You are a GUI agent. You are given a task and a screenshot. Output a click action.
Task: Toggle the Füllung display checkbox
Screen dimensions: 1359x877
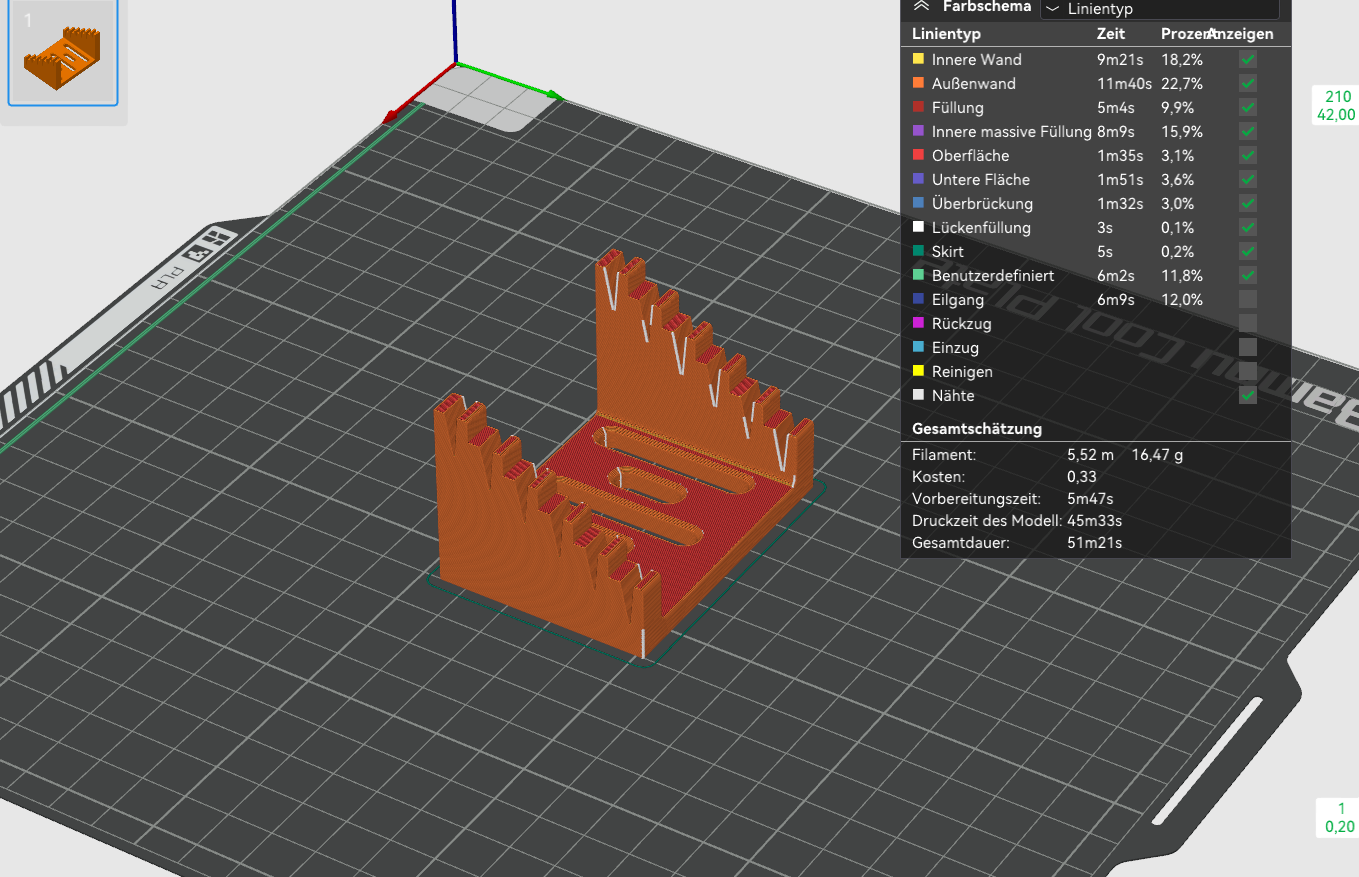click(1248, 108)
